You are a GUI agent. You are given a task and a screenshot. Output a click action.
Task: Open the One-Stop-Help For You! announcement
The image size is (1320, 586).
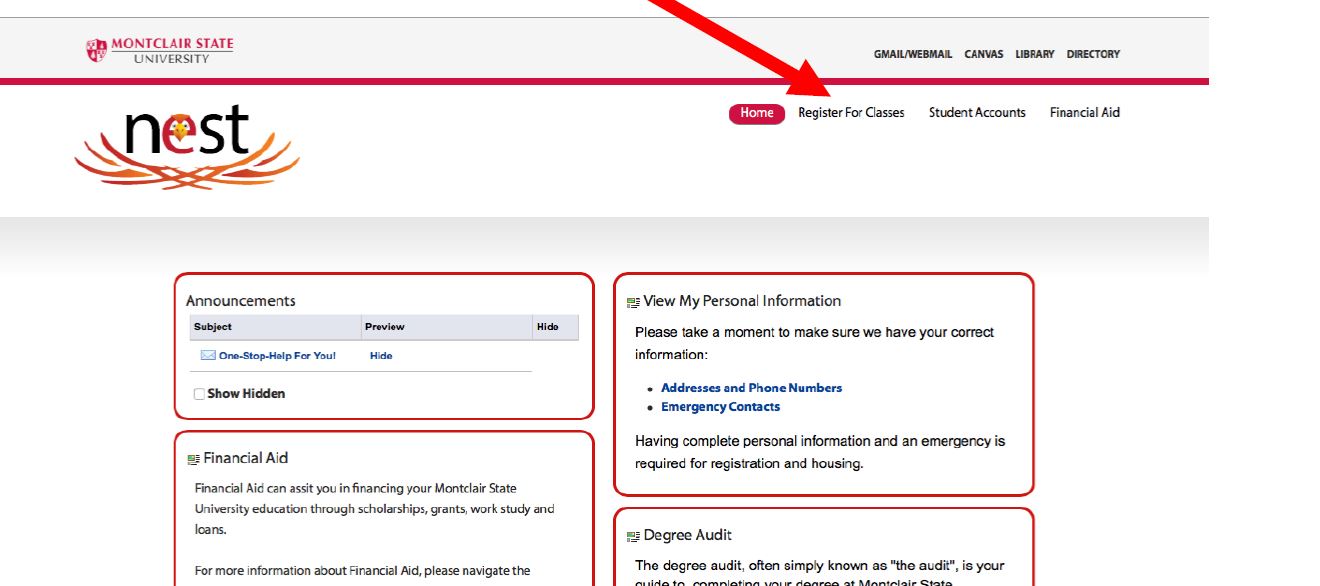[277, 356]
